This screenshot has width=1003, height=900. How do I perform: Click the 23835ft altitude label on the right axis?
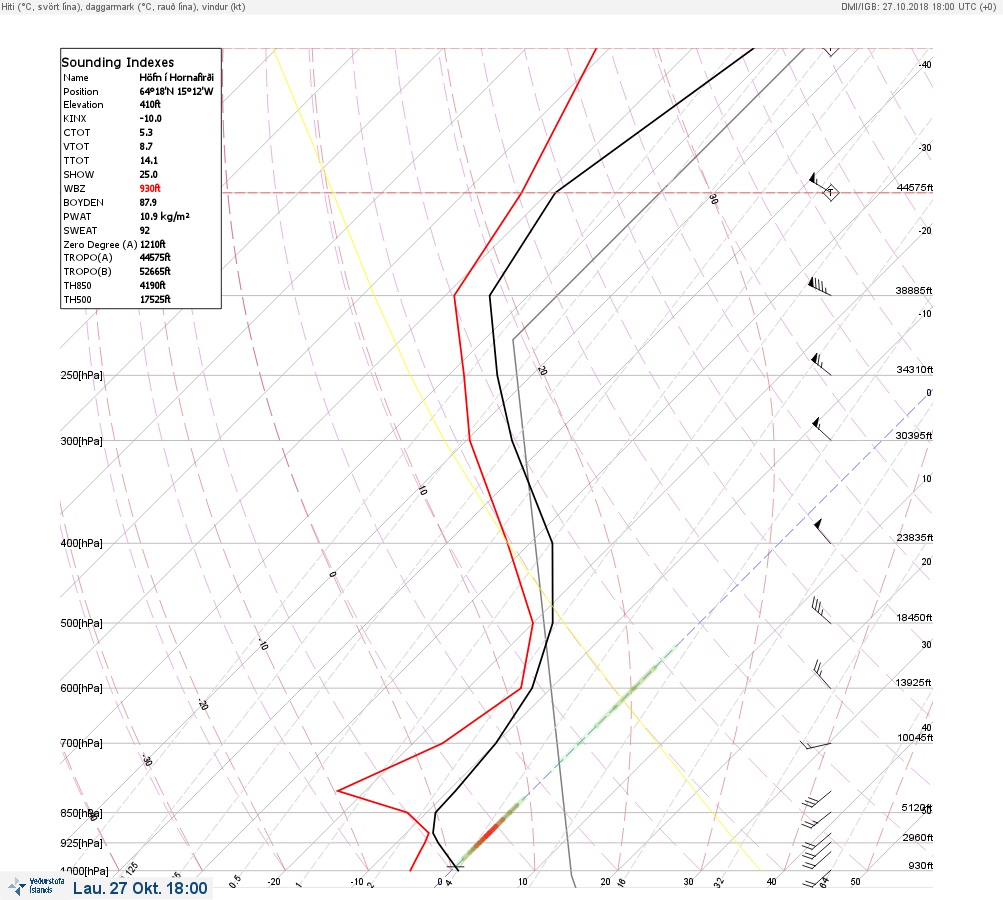915,537
